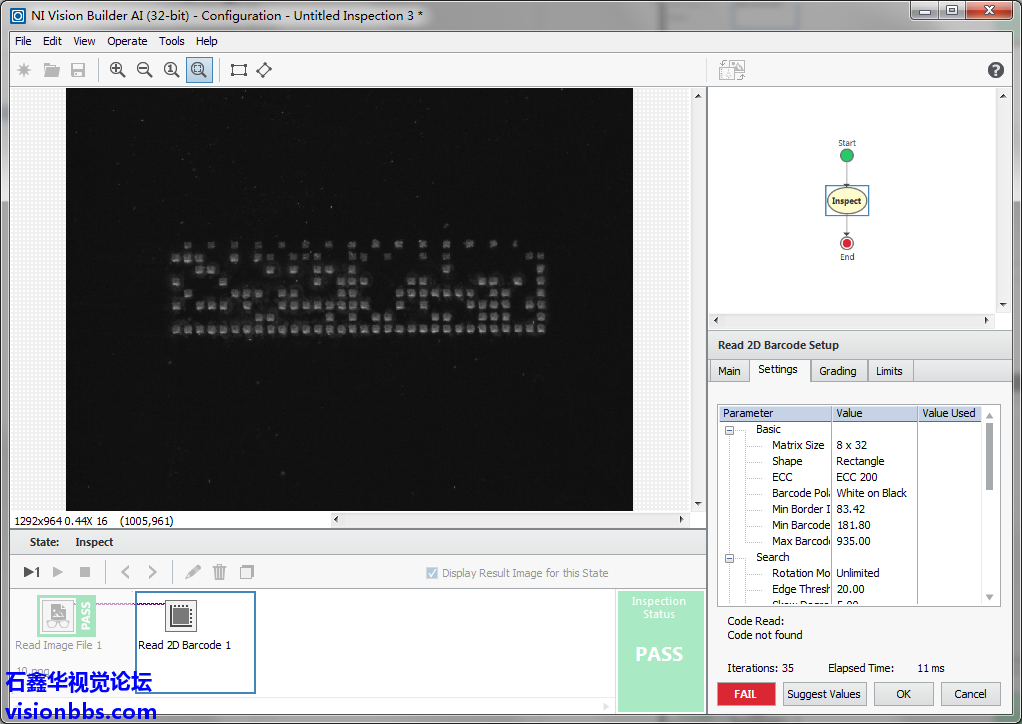Click the Zoom In magnifier icon
The image size is (1022, 724).
[118, 70]
